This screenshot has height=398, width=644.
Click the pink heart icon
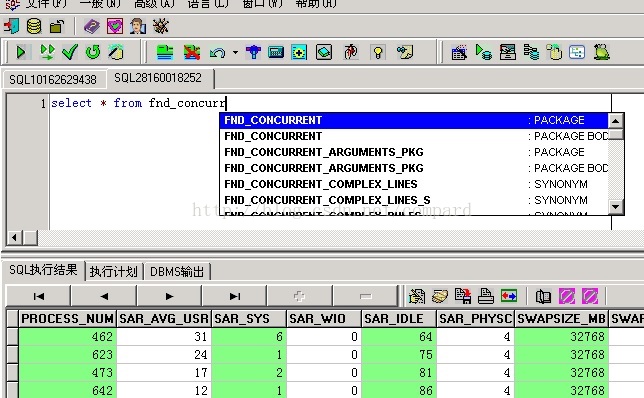(115, 26)
